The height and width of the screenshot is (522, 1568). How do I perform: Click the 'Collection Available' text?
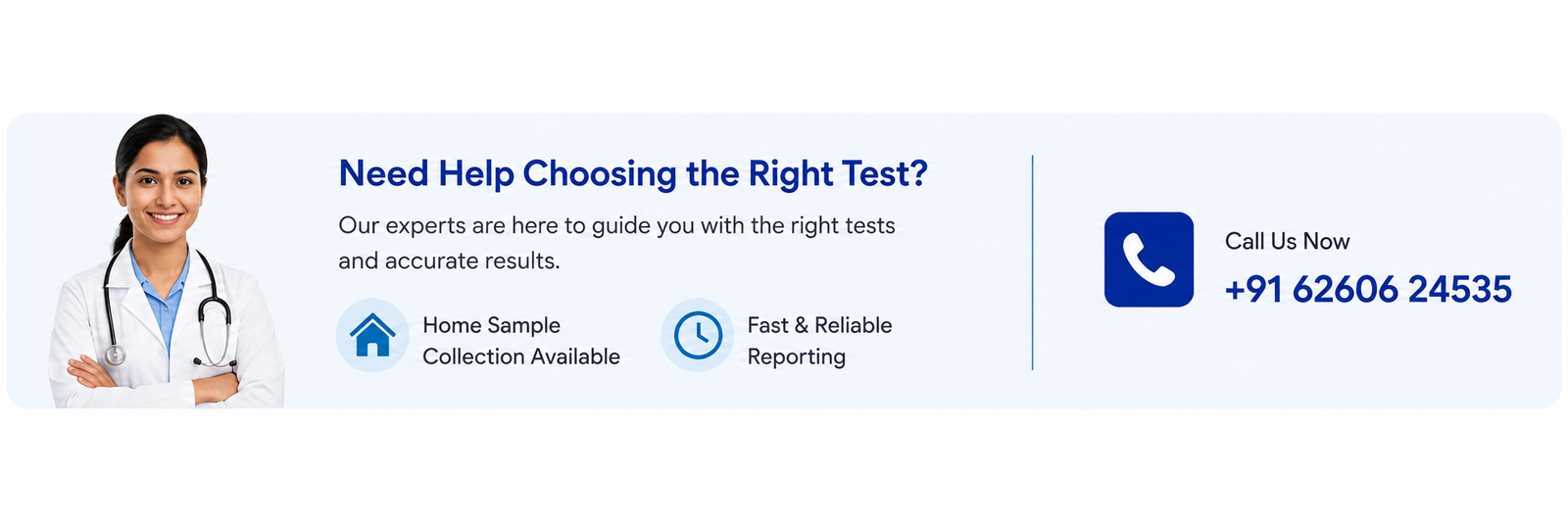point(521,356)
